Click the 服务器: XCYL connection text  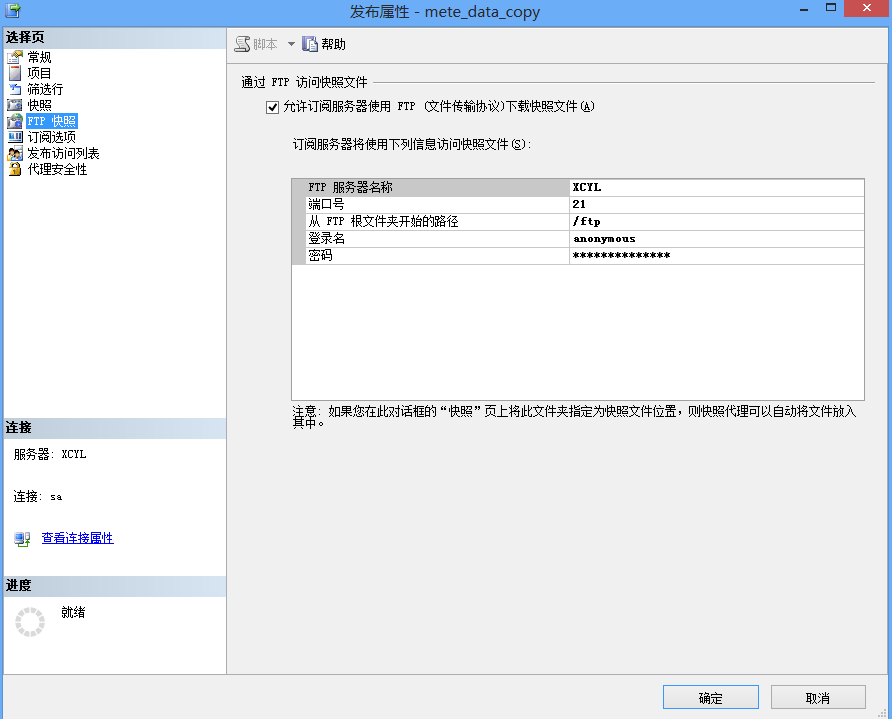50,454
